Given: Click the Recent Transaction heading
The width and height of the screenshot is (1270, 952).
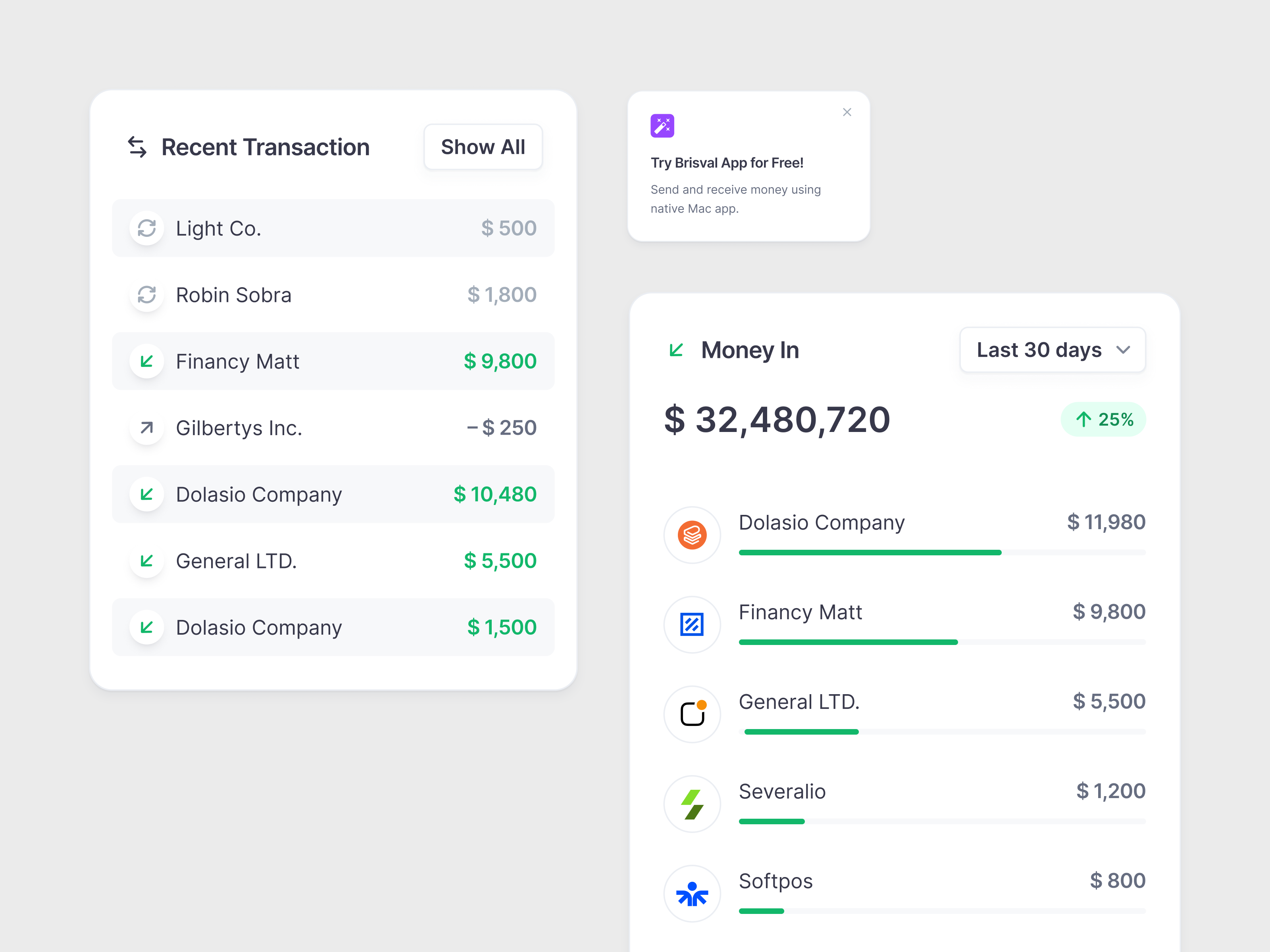Looking at the screenshot, I should (265, 148).
